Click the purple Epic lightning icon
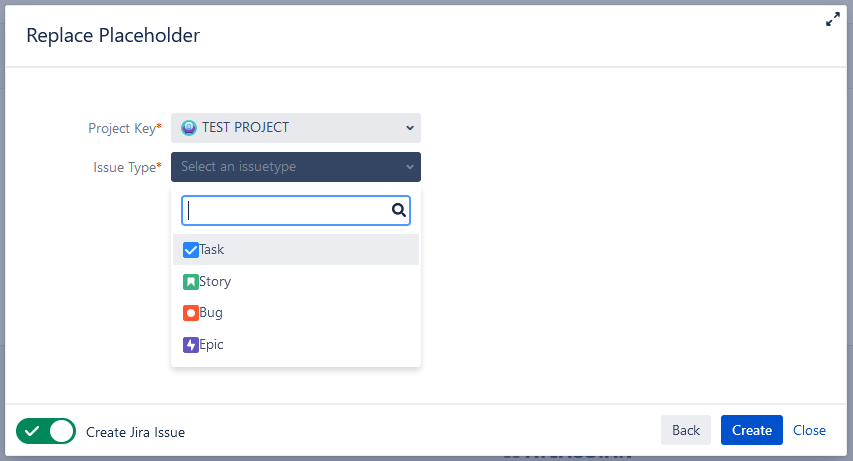Viewport: 853px width, 461px height. pos(191,345)
